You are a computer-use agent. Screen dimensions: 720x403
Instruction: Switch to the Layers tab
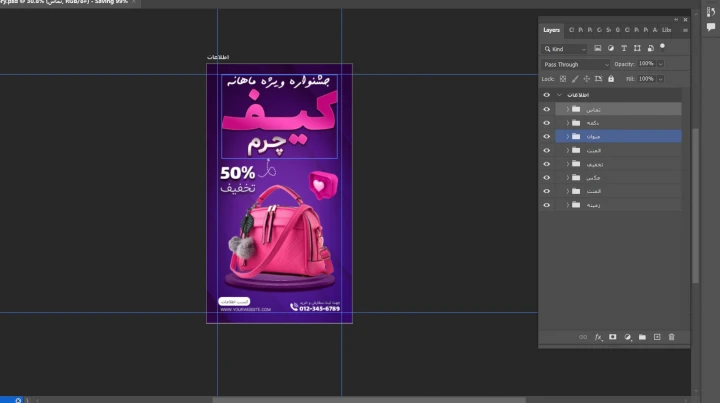click(x=552, y=30)
